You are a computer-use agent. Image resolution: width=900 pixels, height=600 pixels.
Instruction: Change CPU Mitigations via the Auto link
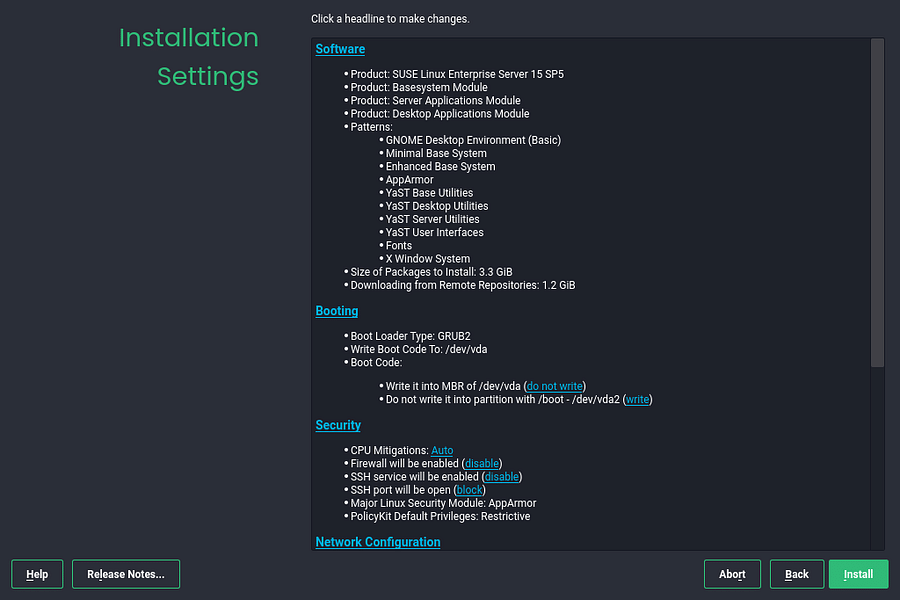coord(442,450)
